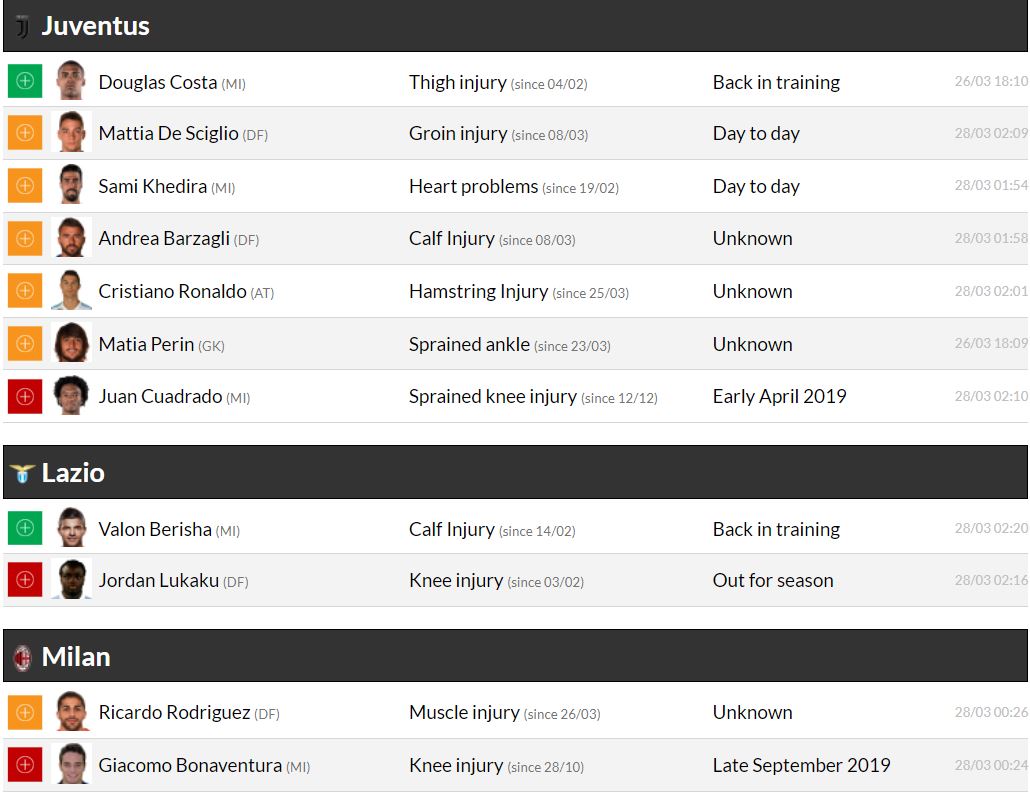Click red status icon beside Jordan Lukaku
The width and height of the screenshot is (1030, 794).
(x=25, y=580)
